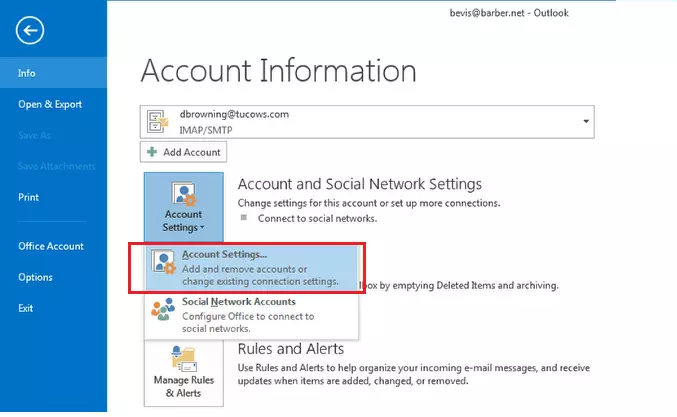Click the green plus icon on Add Account

click(152, 152)
